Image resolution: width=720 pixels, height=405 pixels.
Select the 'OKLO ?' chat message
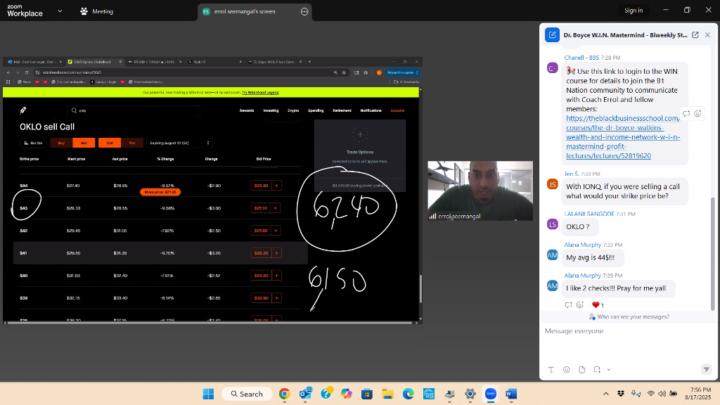[579, 227]
